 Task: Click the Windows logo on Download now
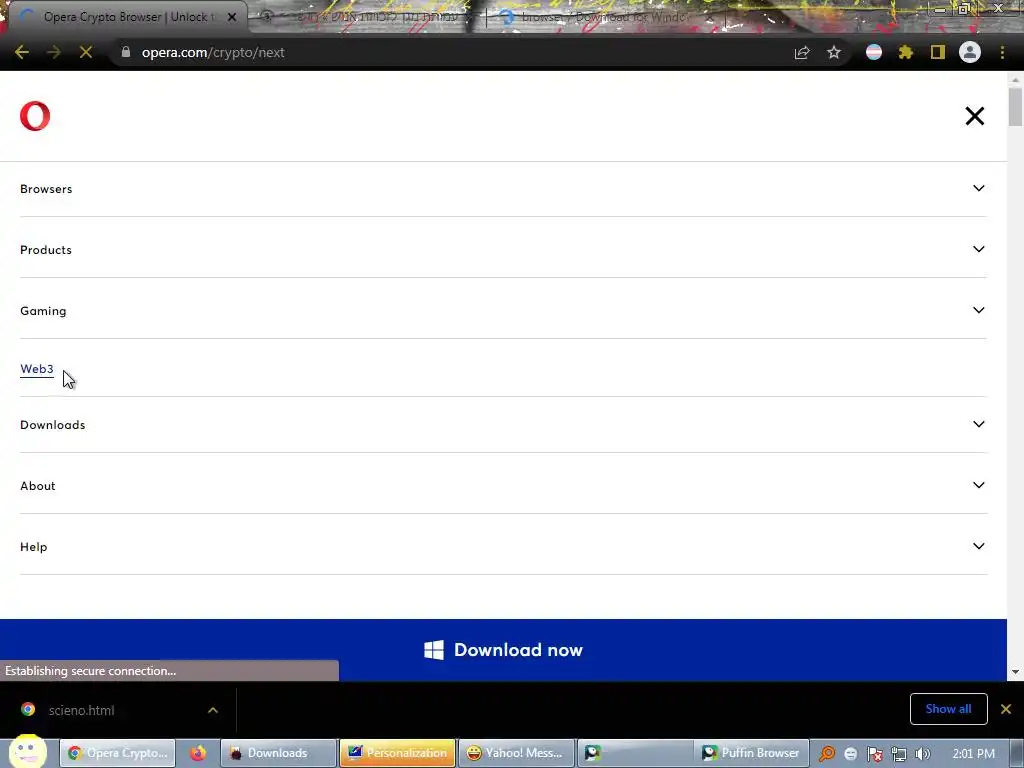434,650
